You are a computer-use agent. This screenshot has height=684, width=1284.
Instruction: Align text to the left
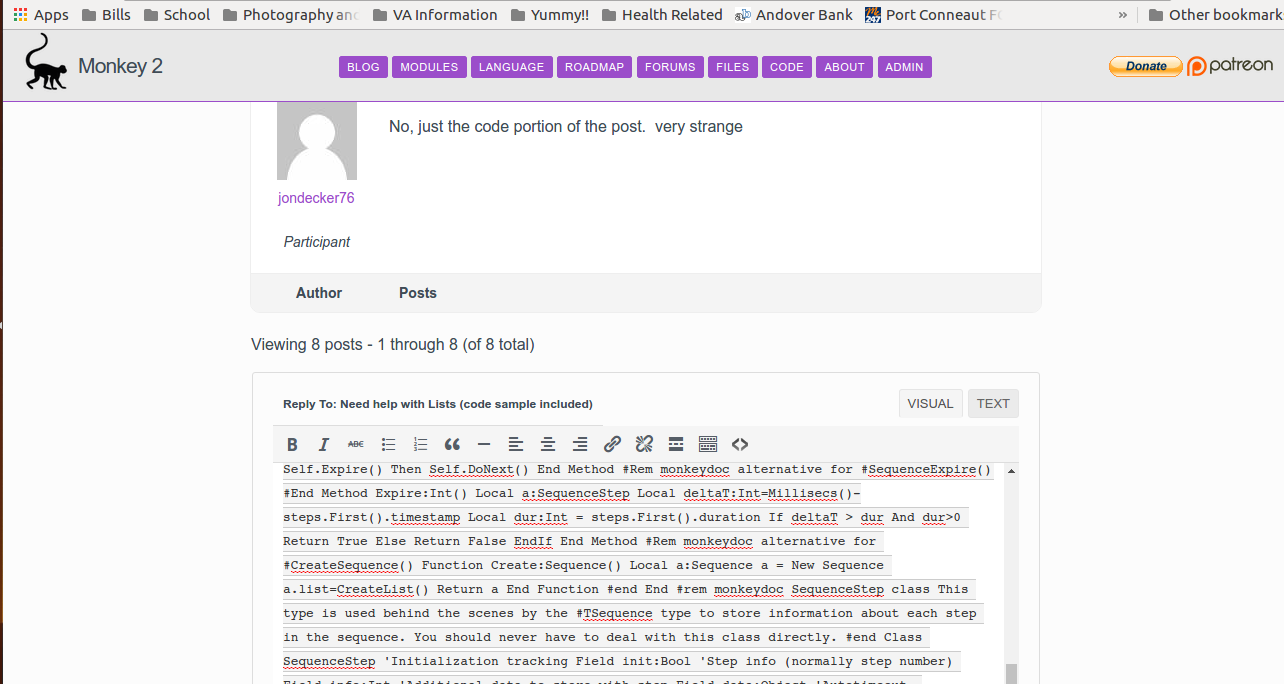pyautogui.click(x=516, y=445)
